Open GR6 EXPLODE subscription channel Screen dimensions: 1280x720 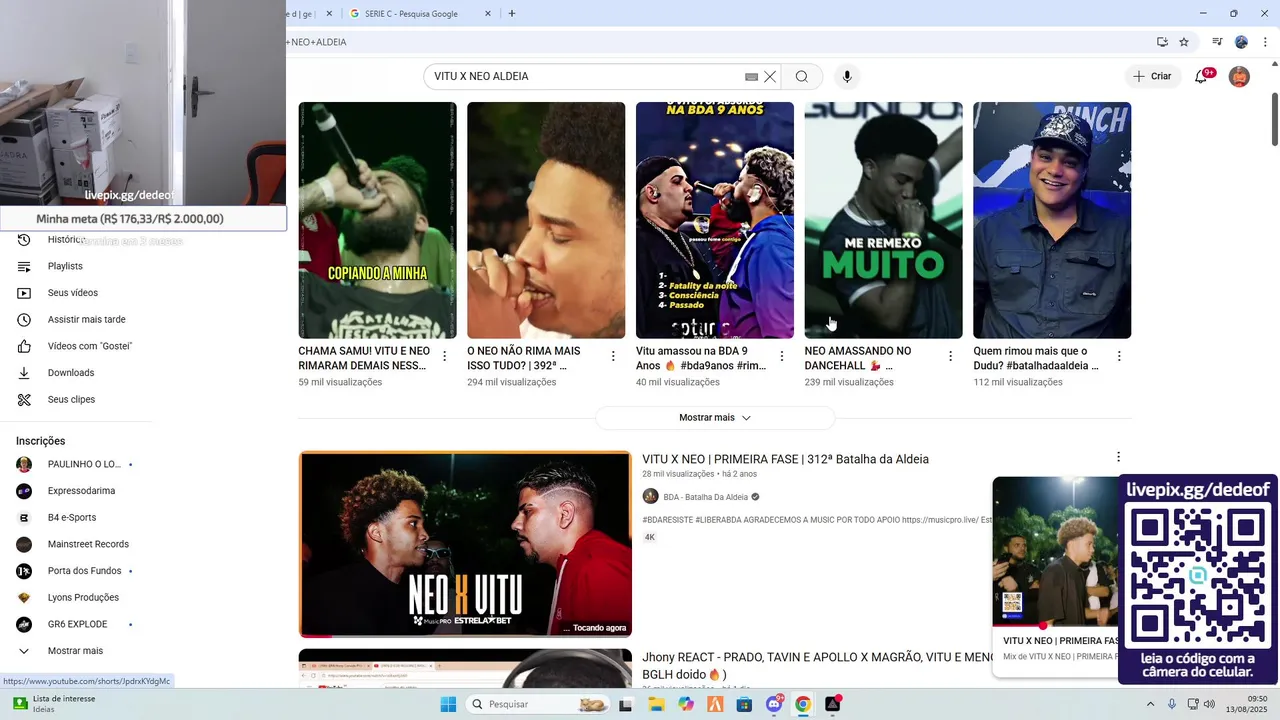tap(76, 624)
